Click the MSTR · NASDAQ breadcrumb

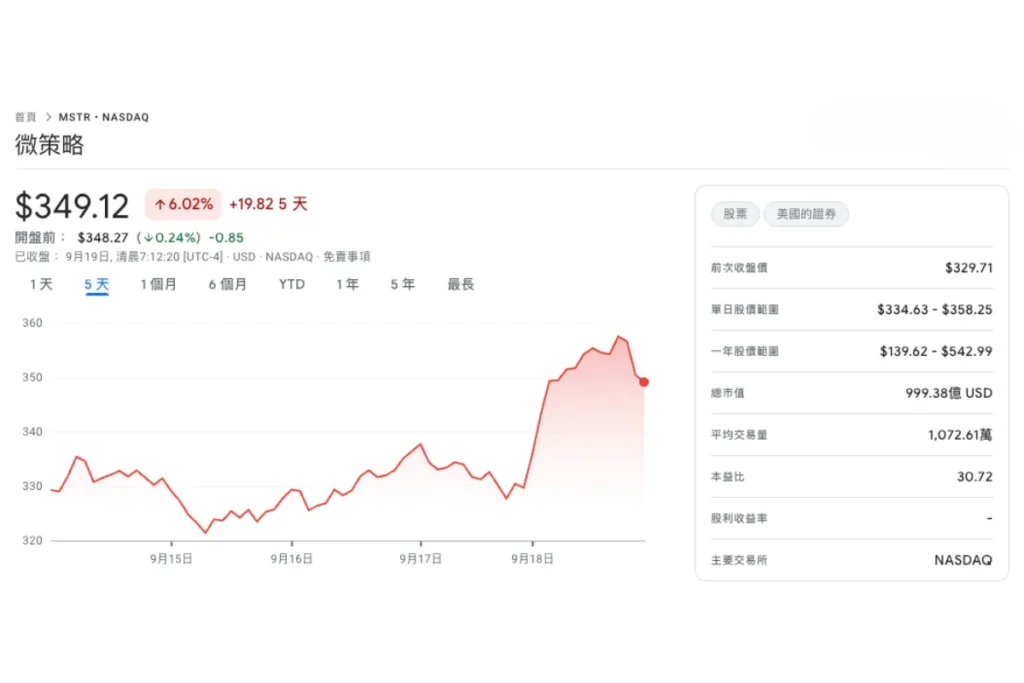(104, 117)
